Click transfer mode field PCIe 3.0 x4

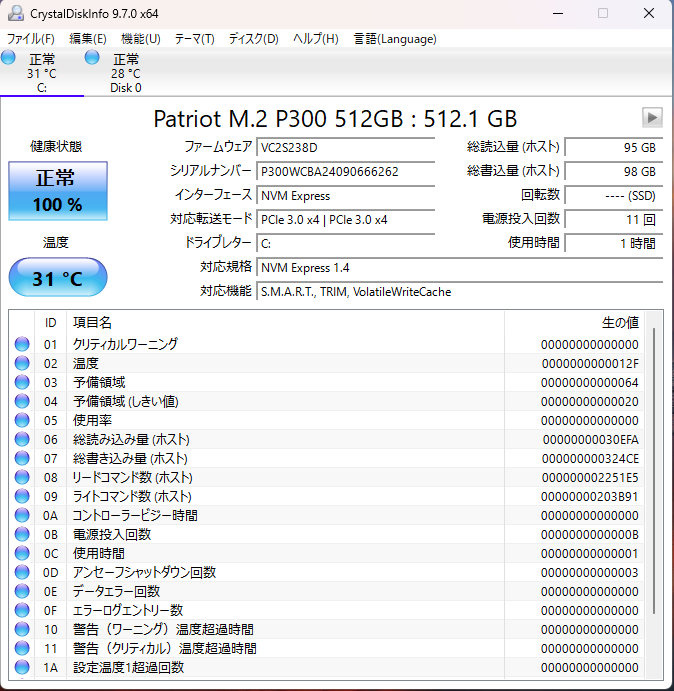click(x=346, y=219)
